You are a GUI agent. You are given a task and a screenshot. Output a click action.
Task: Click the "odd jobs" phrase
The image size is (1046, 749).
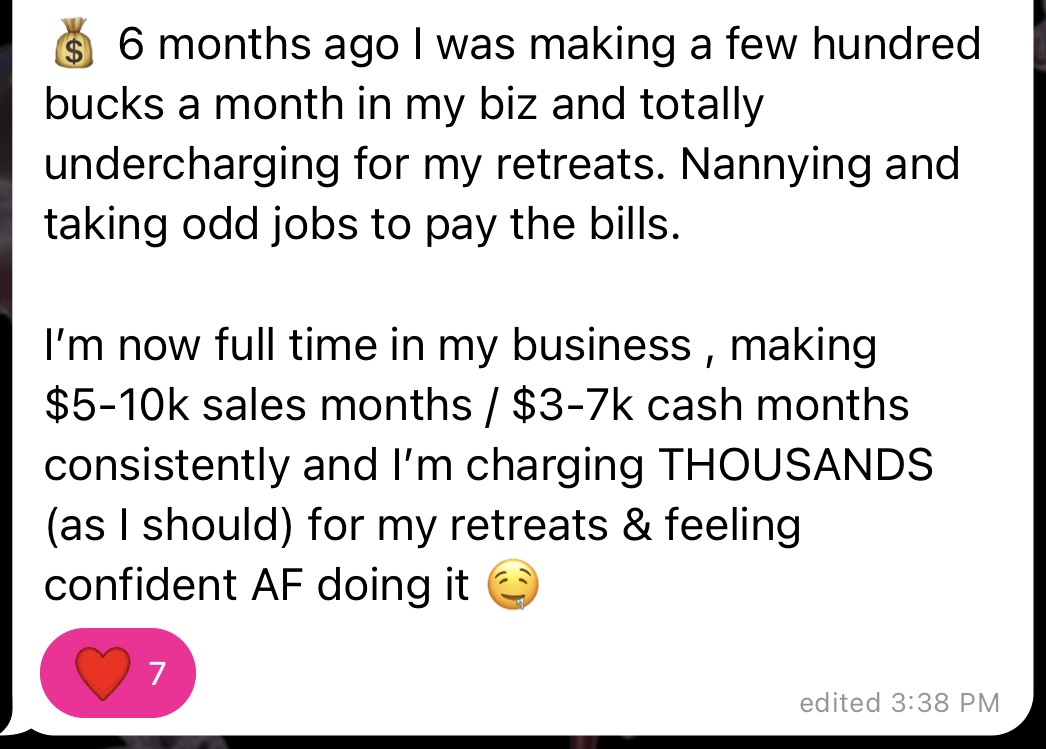[x=268, y=224]
